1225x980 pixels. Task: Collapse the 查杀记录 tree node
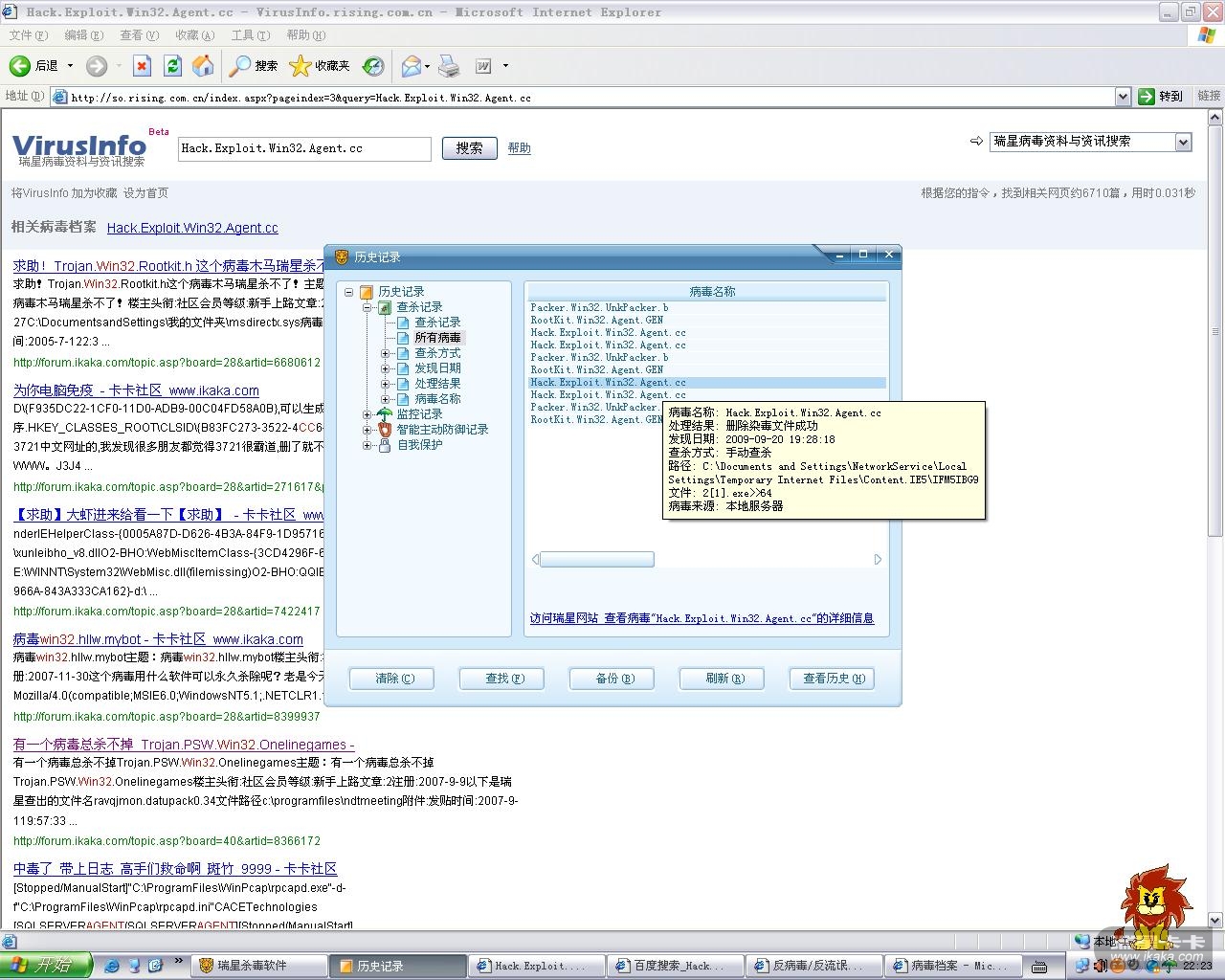pyautogui.click(x=367, y=307)
